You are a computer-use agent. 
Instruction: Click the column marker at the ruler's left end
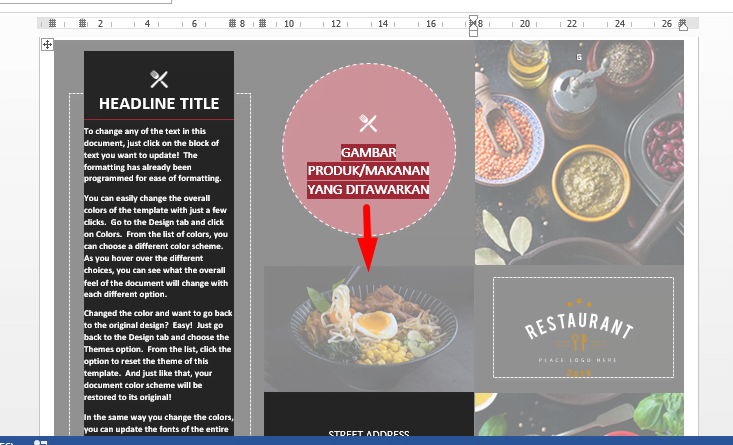click(x=52, y=23)
